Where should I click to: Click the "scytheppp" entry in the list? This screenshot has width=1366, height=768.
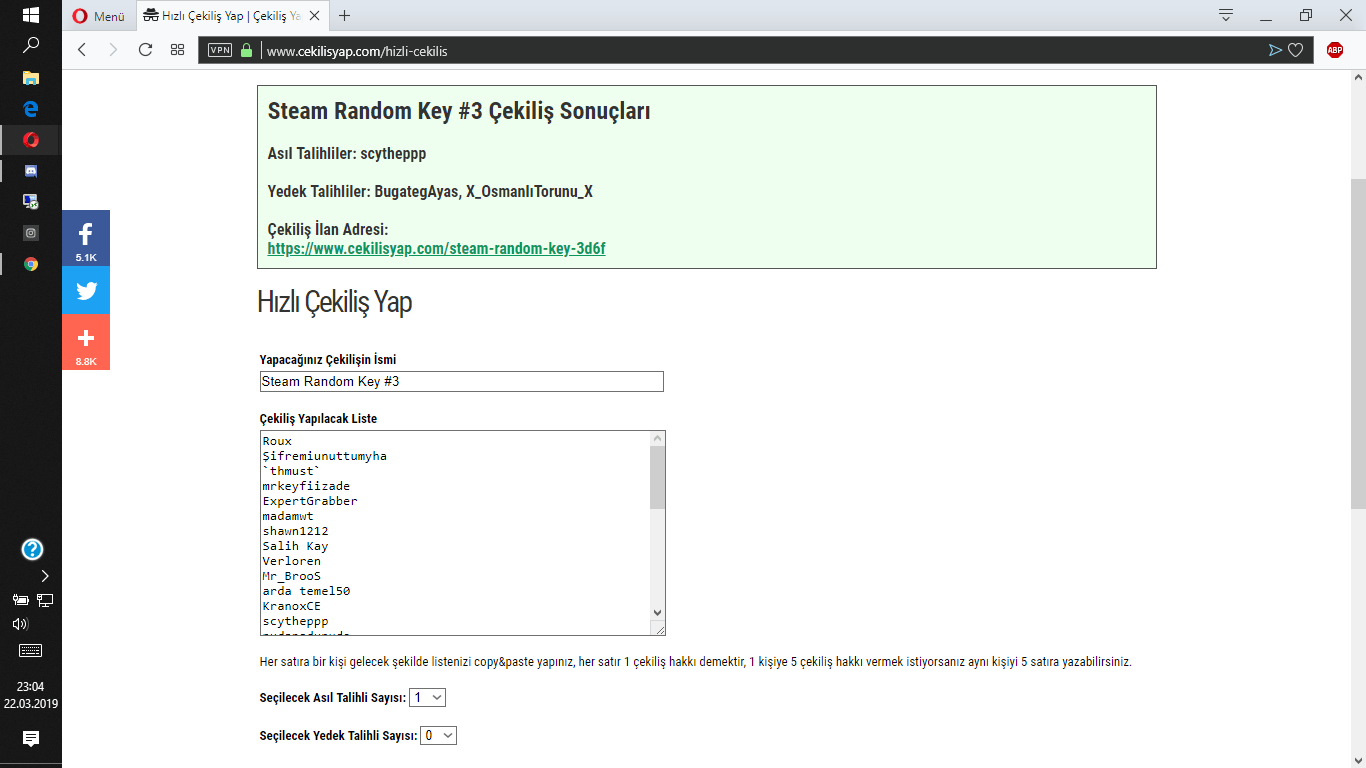pyautogui.click(x=295, y=621)
